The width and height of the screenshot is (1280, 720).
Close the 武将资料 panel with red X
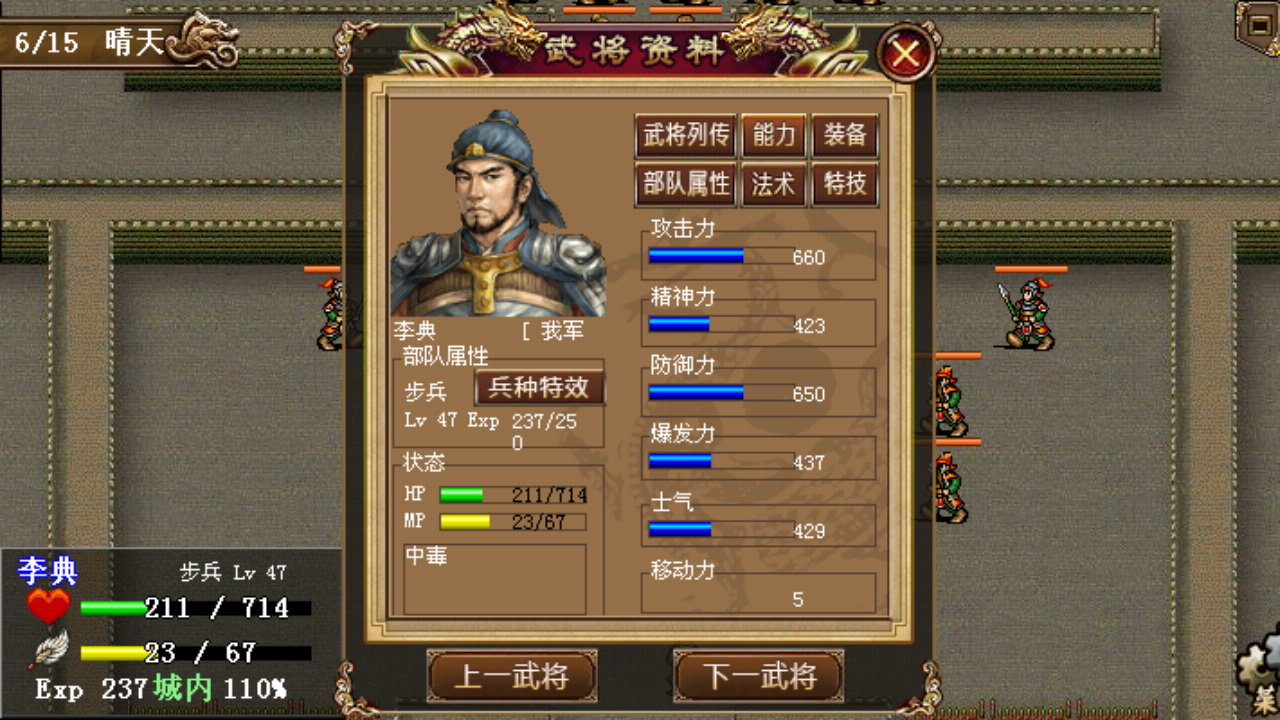tap(906, 53)
